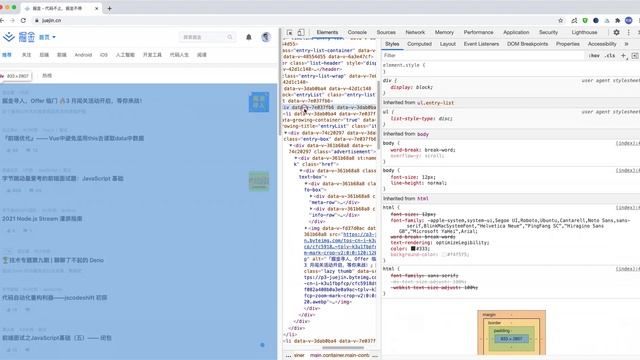Switch to the Sources tab
This screenshot has height=360, width=640.
(386, 32)
